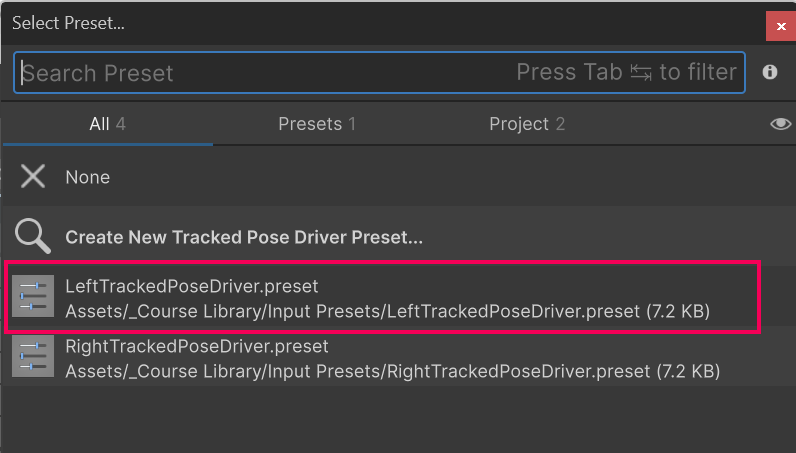The width and height of the screenshot is (796, 453).
Task: Click the LeftTrackedPoseDriver preset sliders icon
Action: [x=33, y=298]
